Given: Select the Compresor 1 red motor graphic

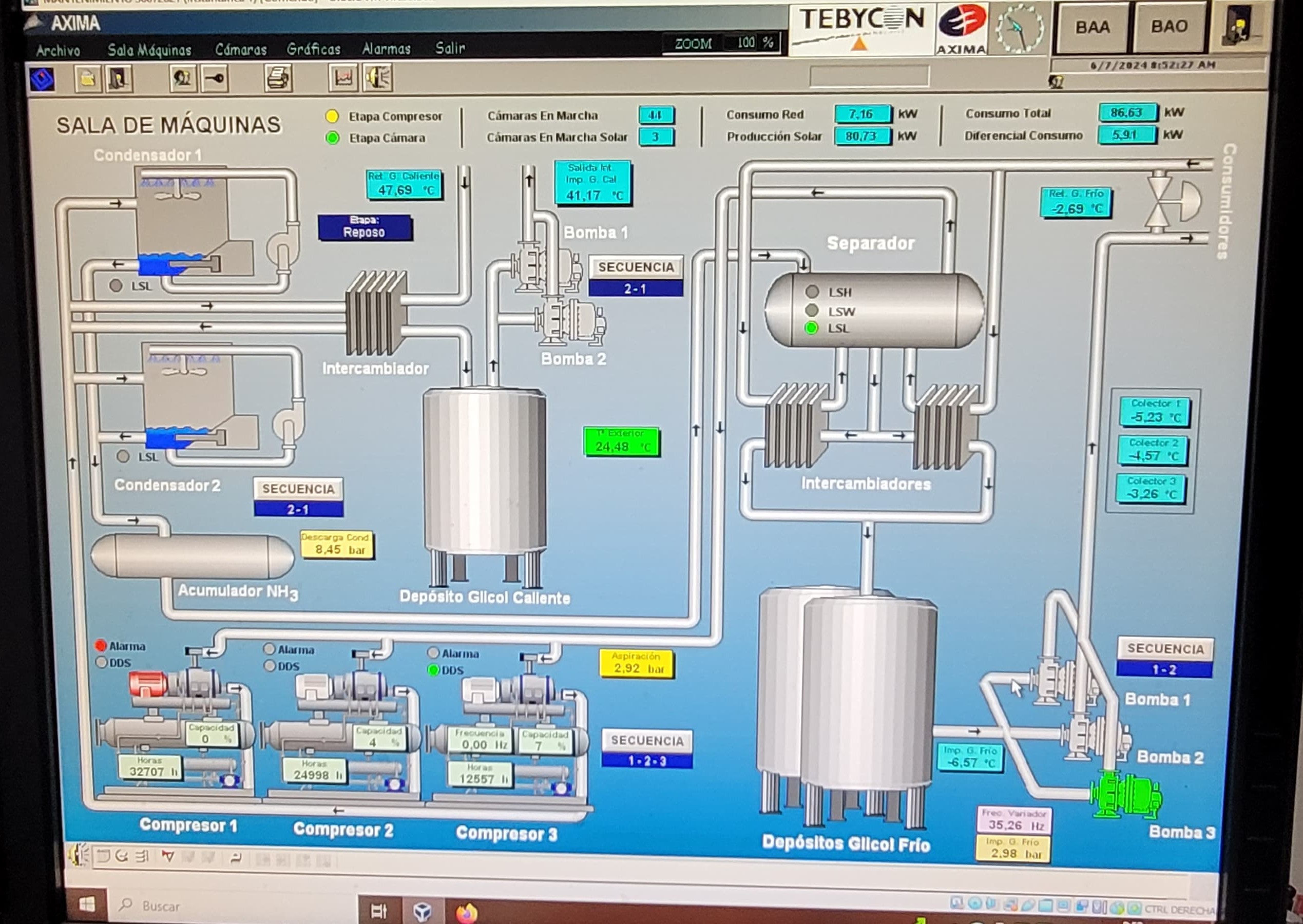Looking at the screenshot, I should coord(148,684).
